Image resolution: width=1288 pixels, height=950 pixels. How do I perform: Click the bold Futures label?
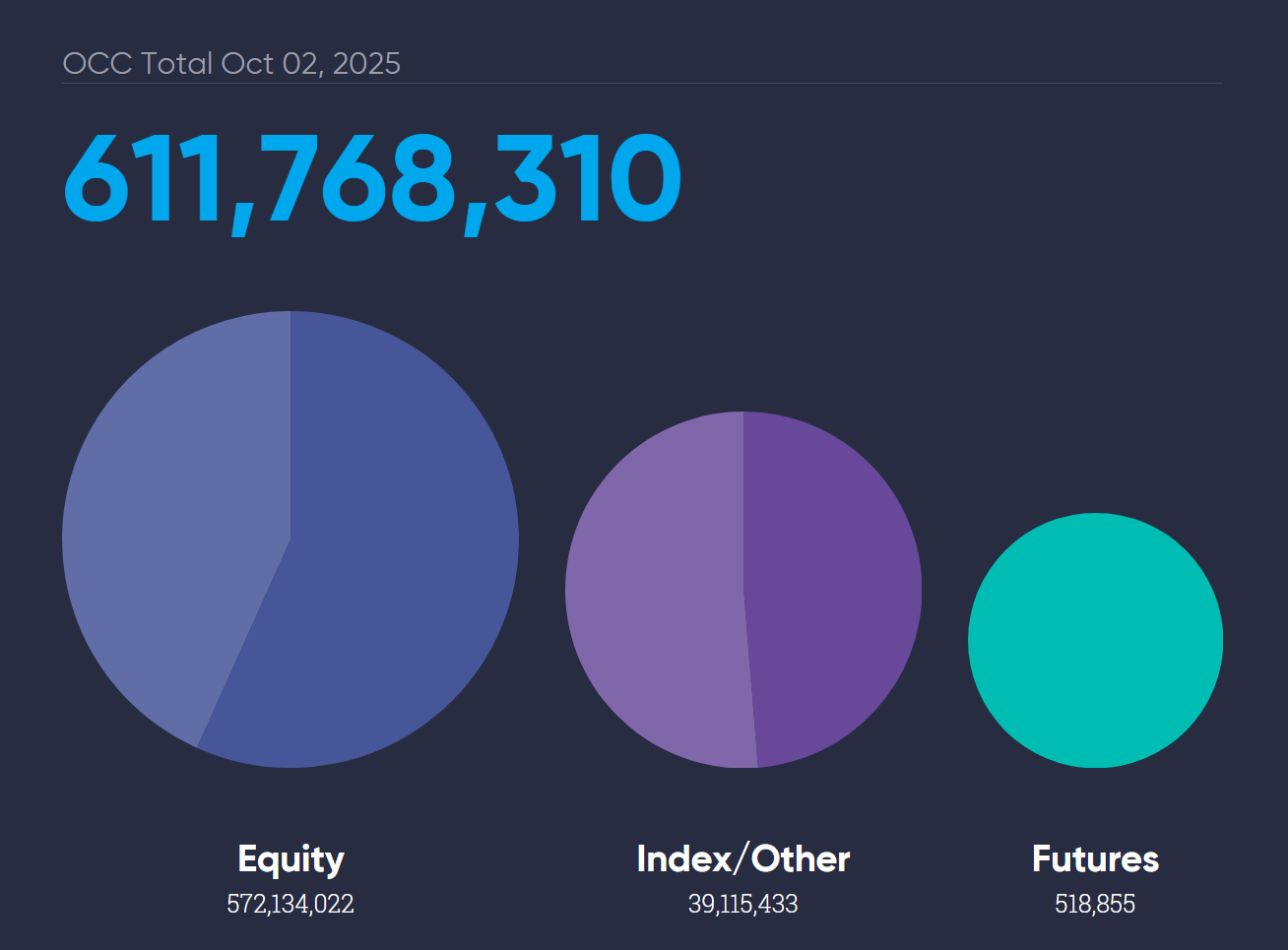(1095, 859)
